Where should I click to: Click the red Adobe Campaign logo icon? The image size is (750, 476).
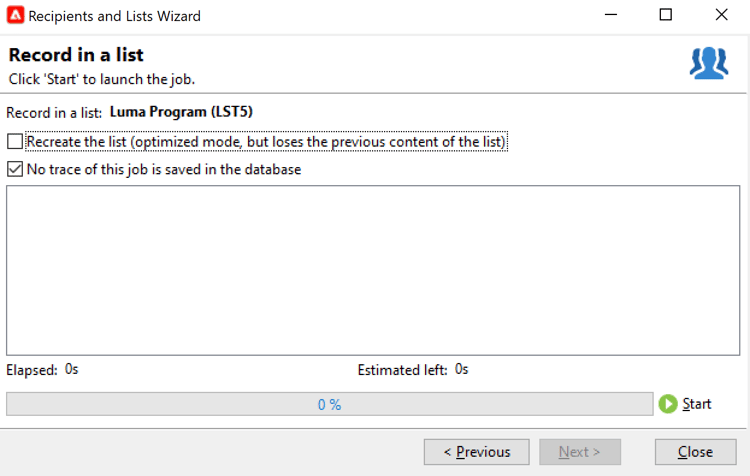click(15, 15)
